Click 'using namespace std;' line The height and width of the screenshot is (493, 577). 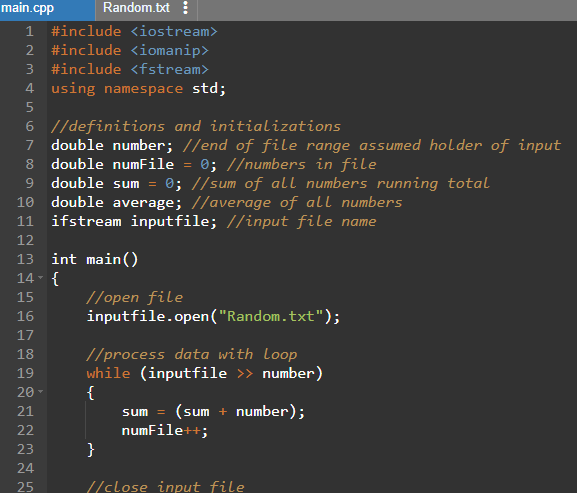[x=138, y=89]
